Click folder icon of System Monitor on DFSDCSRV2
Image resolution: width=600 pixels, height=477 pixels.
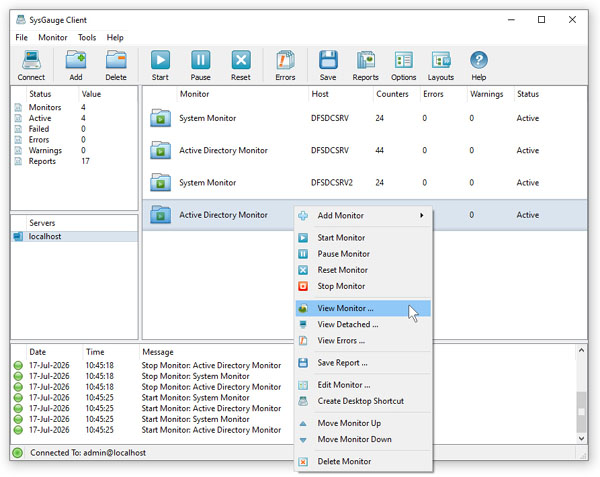tap(160, 182)
